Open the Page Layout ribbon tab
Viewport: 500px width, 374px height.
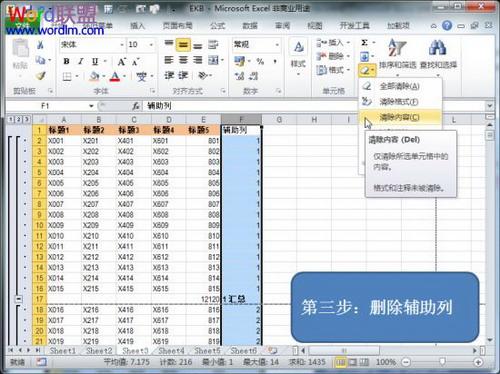click(177, 26)
